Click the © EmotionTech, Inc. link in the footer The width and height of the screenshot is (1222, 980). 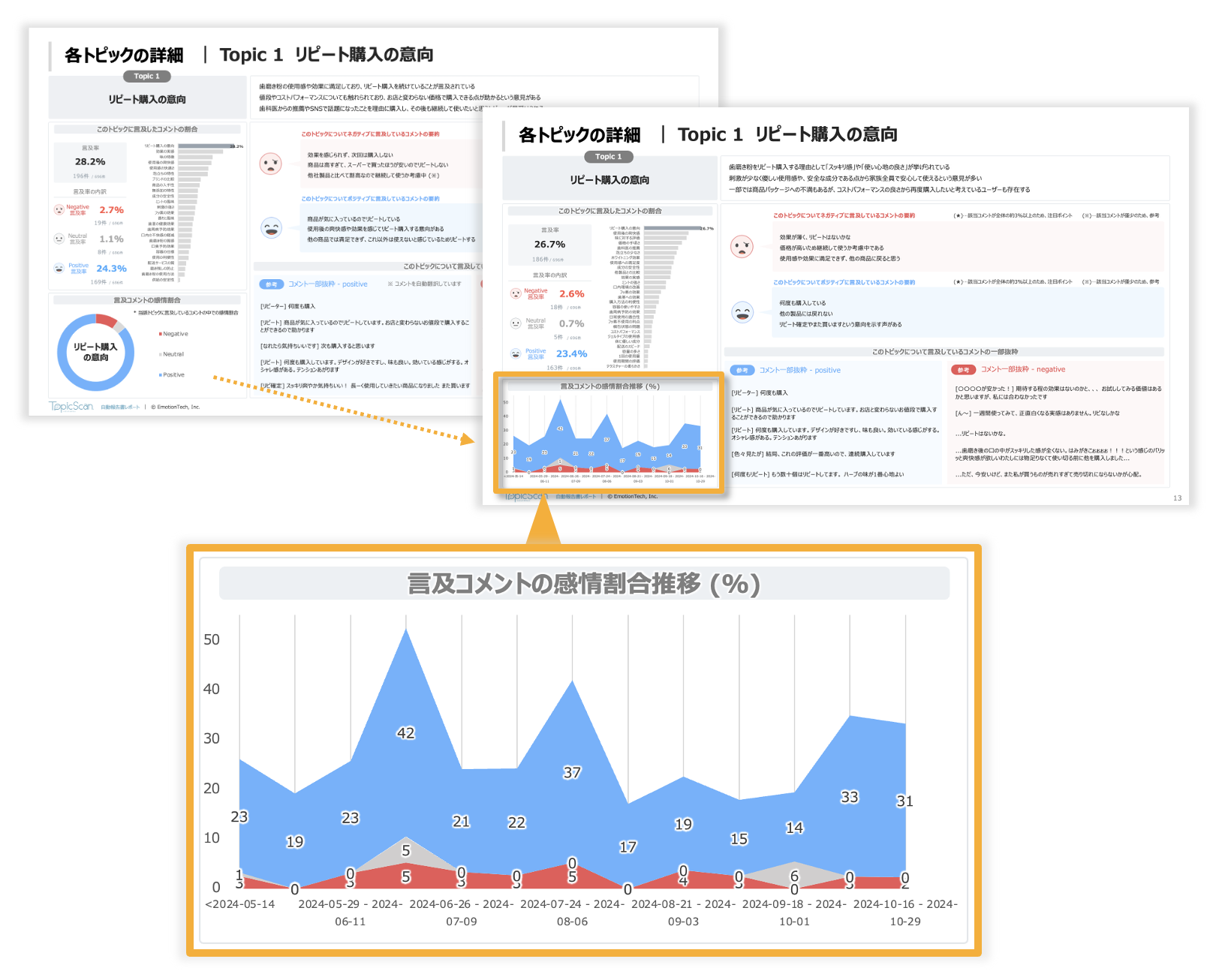pyautogui.click(x=633, y=496)
